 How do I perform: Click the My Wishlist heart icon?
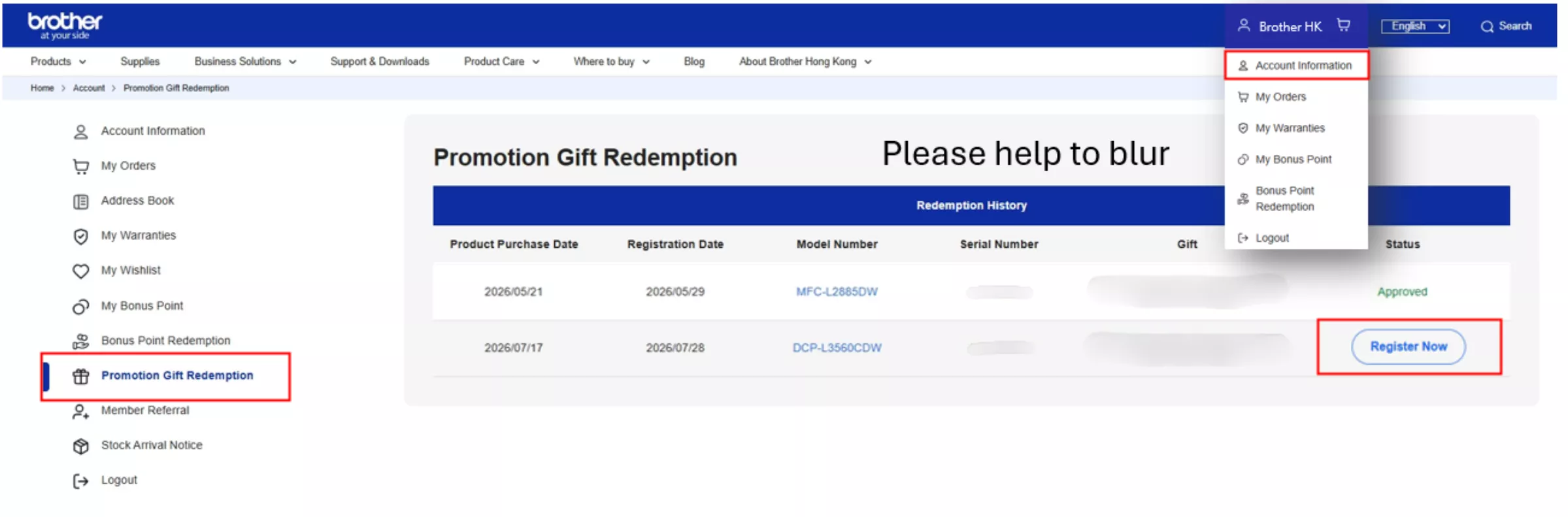(x=80, y=271)
